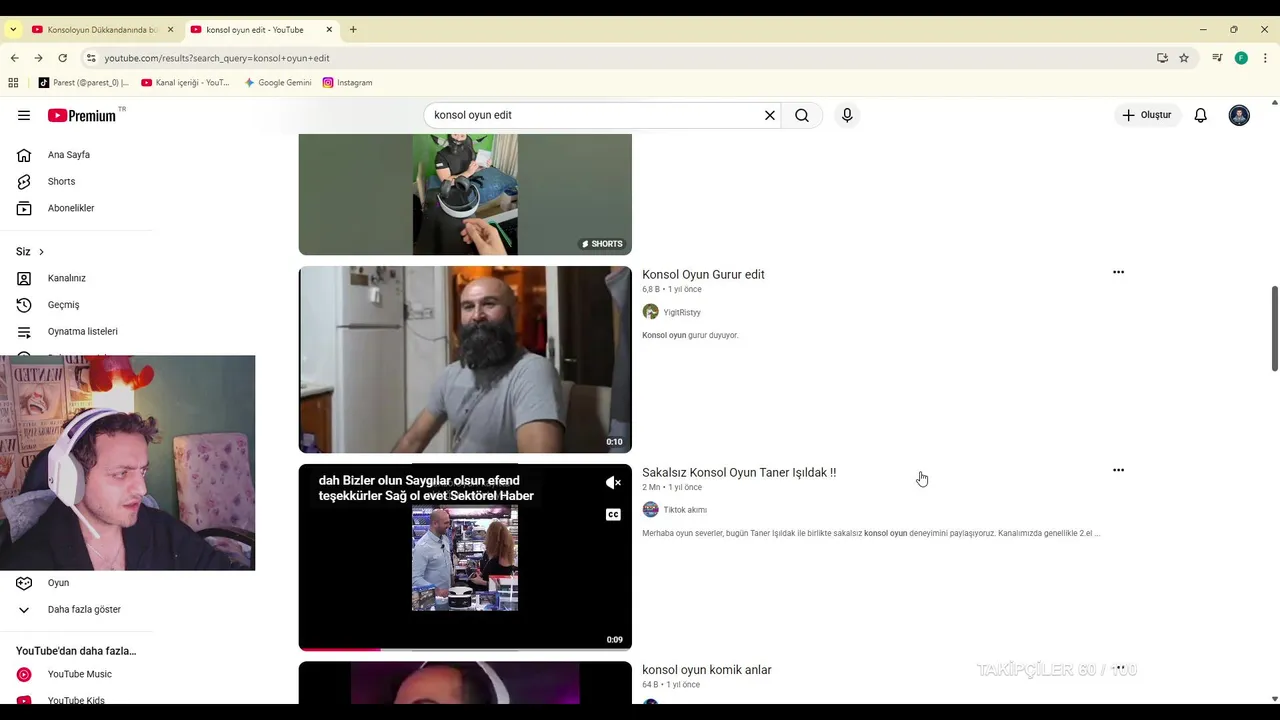Screen dimensions: 1280x720
Task: Open the account avatar menu
Action: [x=1239, y=115]
